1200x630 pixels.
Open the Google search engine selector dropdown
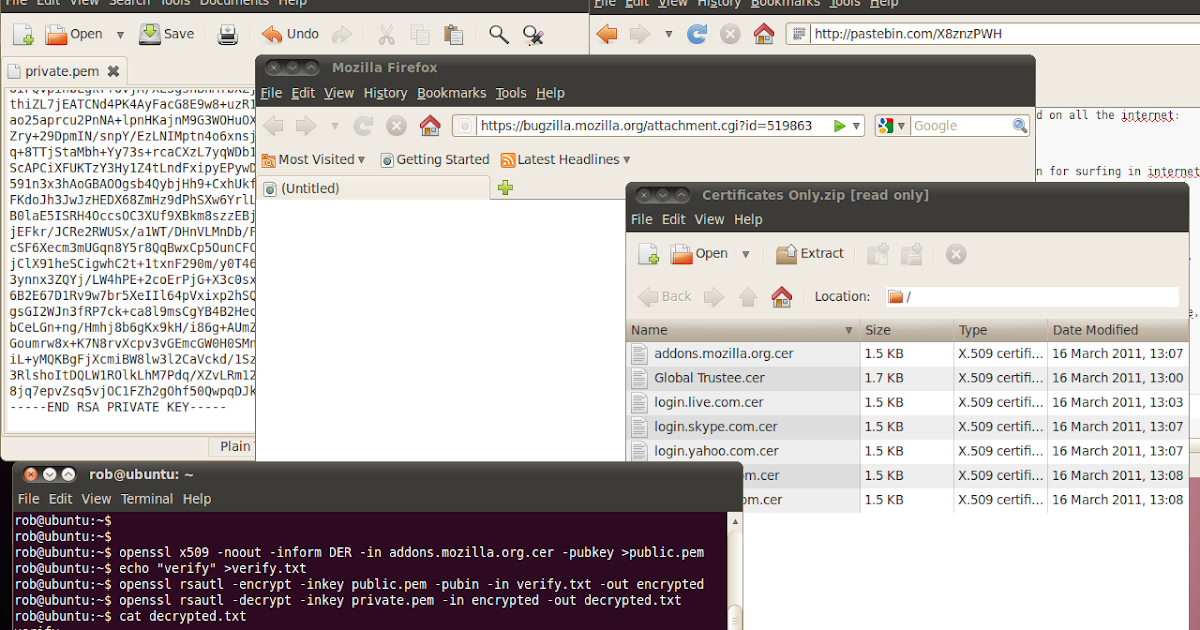point(892,126)
